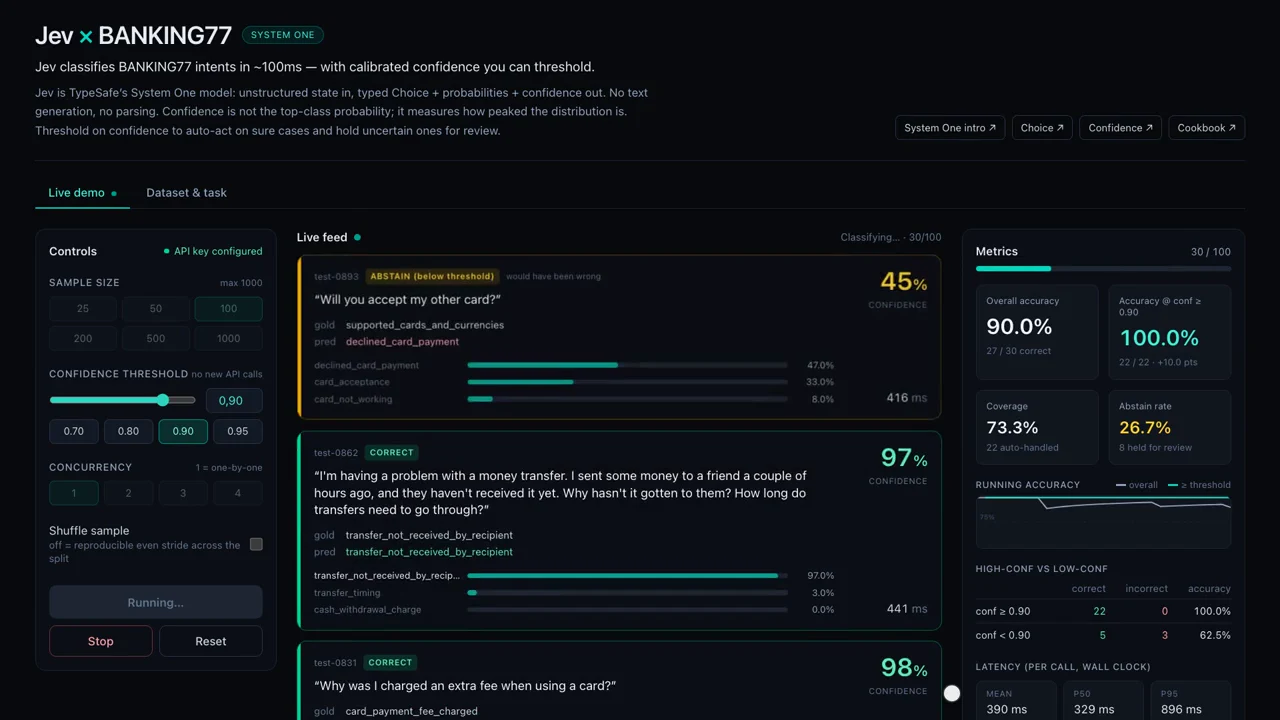Click the '≥ threshold' chart legend entry
The width and height of the screenshot is (1280, 720).
click(1199, 485)
